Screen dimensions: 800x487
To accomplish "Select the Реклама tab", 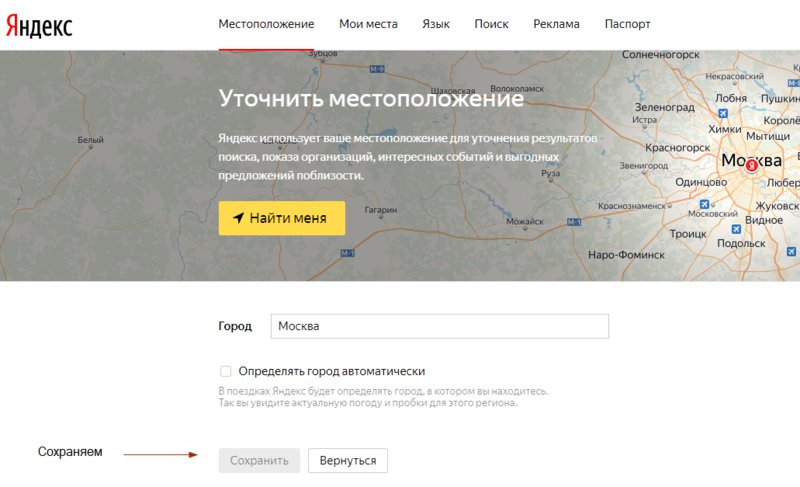I will point(556,24).
